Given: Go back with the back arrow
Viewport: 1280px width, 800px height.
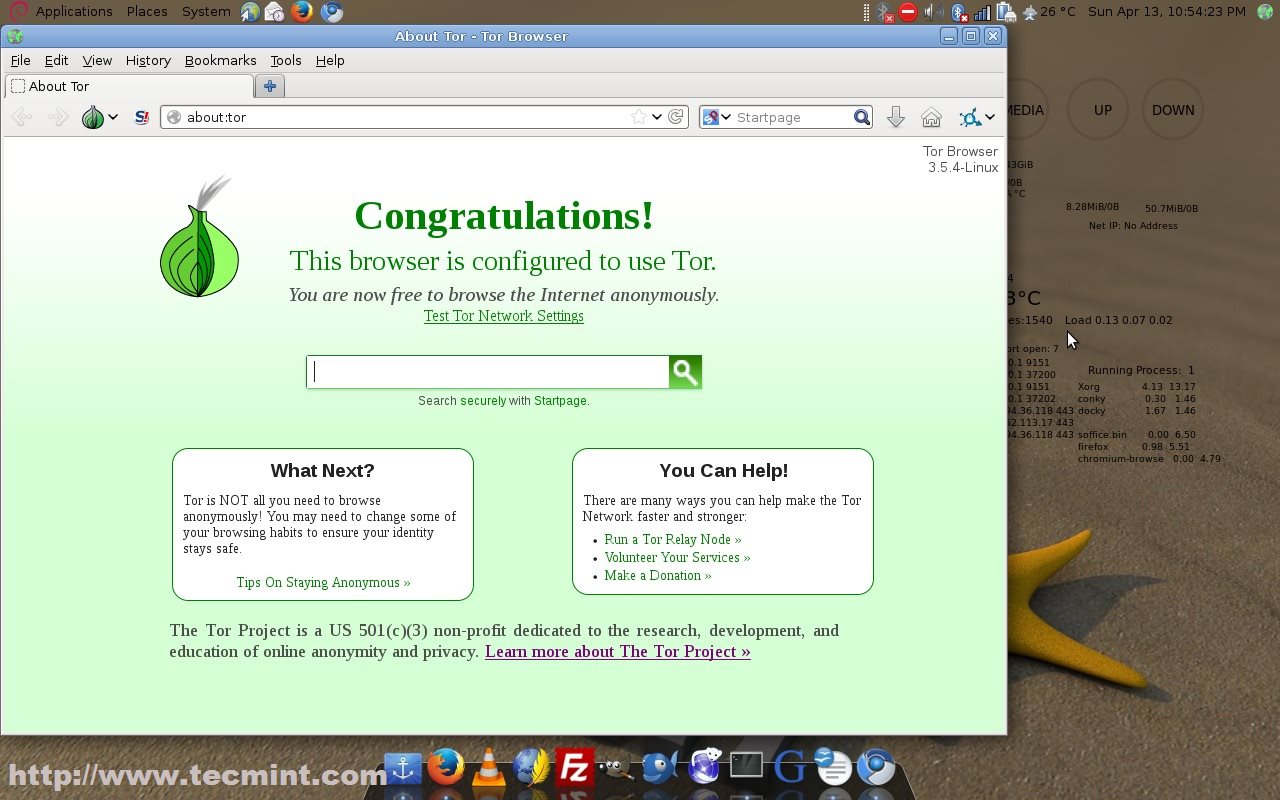Looking at the screenshot, I should coord(21,117).
